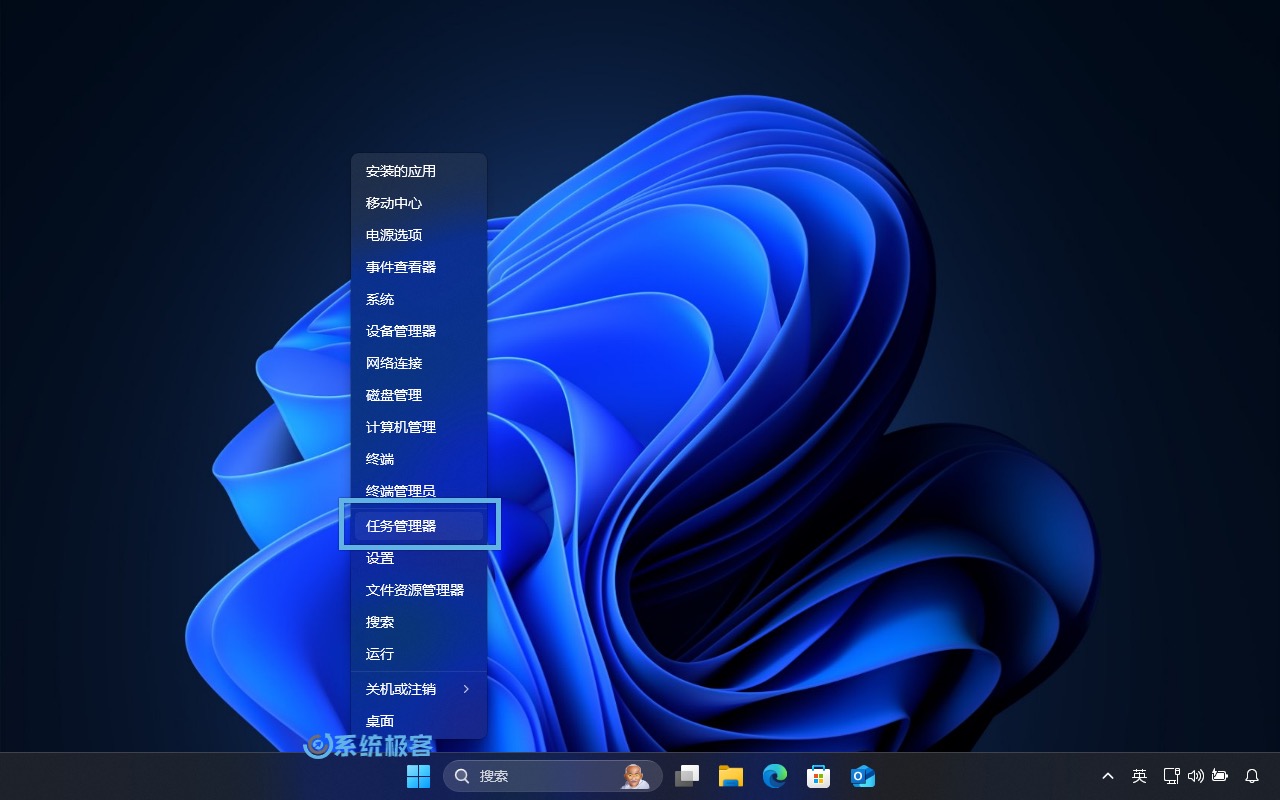Click the battery icon in the system tray
1280x800 pixels.
click(1220, 776)
